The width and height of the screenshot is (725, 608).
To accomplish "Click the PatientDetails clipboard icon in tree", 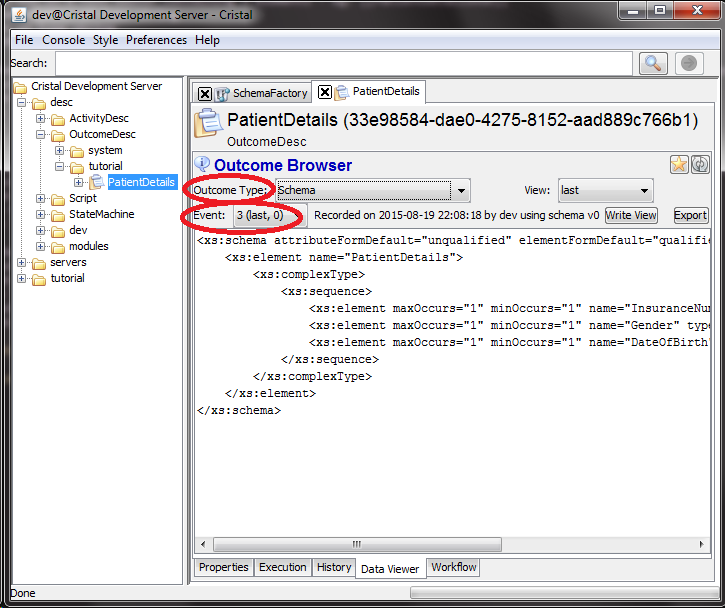I will point(97,182).
